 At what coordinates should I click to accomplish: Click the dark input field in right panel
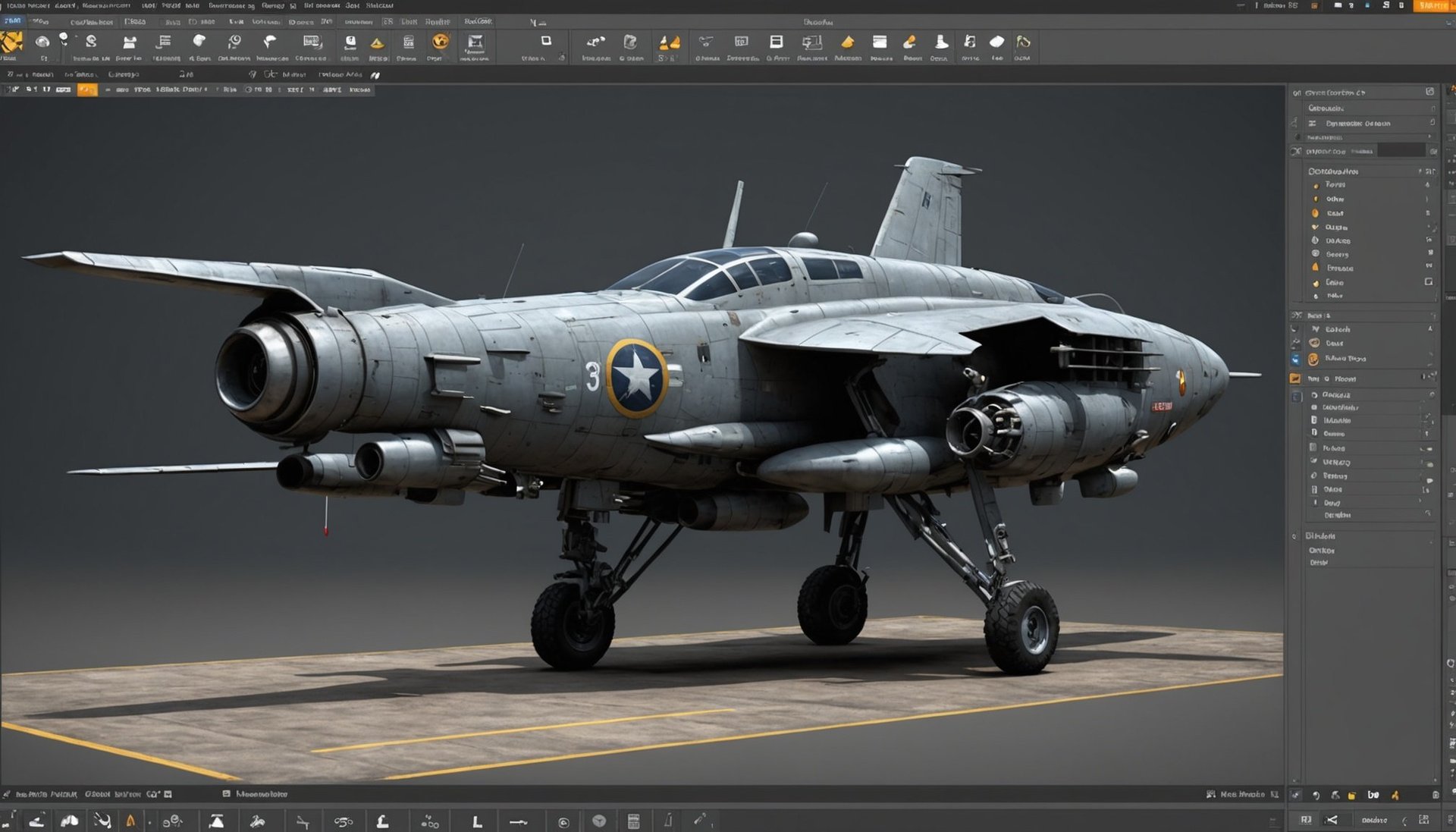tap(1401, 151)
